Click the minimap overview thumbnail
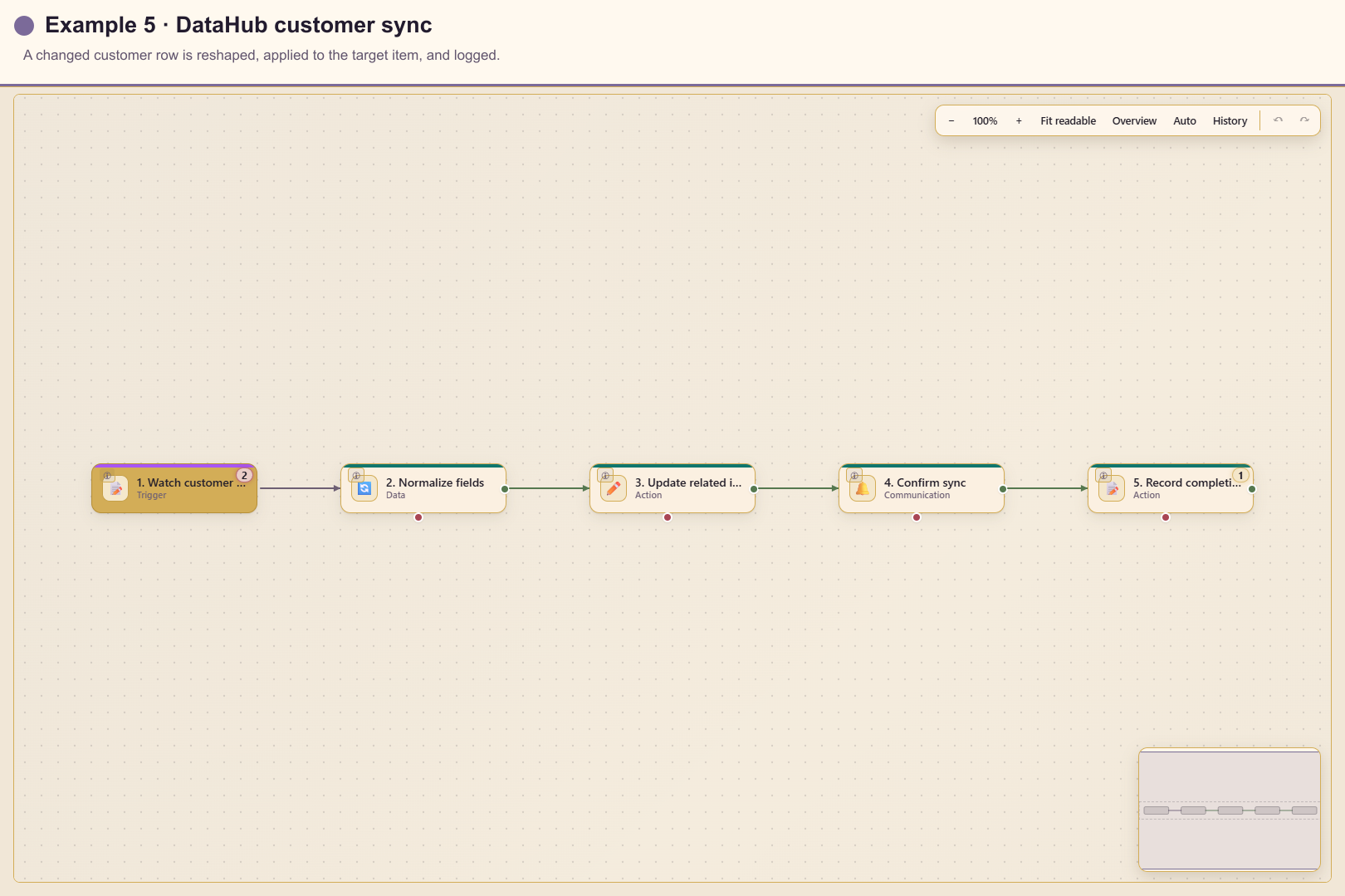 point(1230,810)
